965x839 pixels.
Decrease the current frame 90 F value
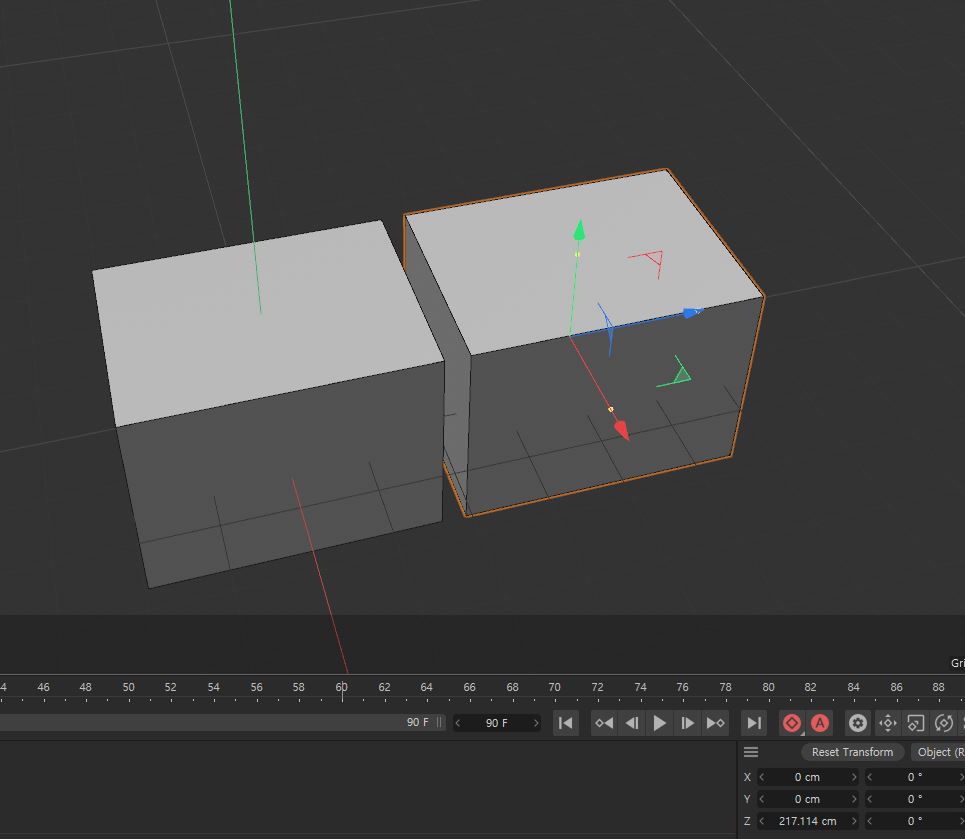[459, 723]
